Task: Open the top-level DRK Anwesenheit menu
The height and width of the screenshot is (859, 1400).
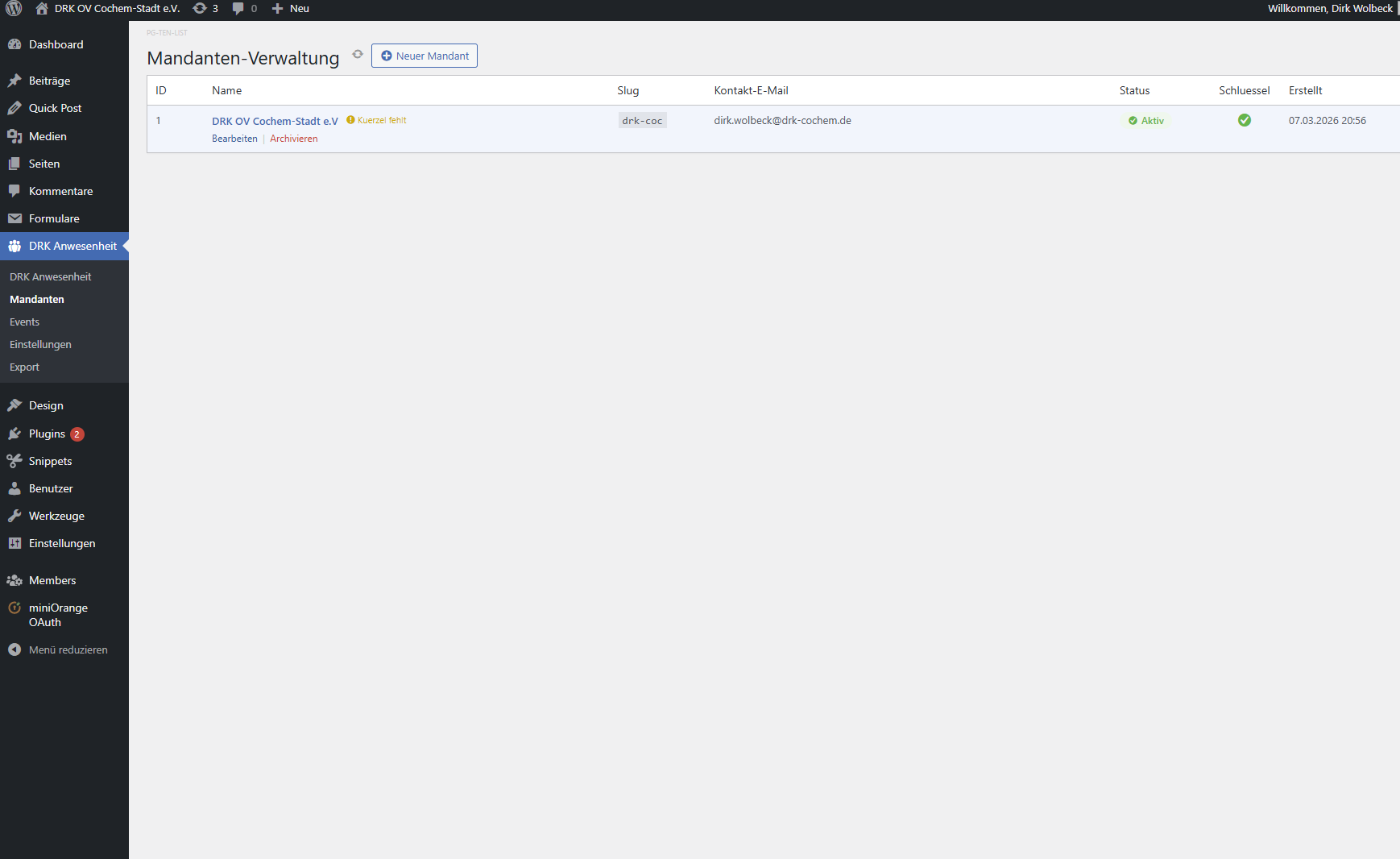Action: coord(64,246)
